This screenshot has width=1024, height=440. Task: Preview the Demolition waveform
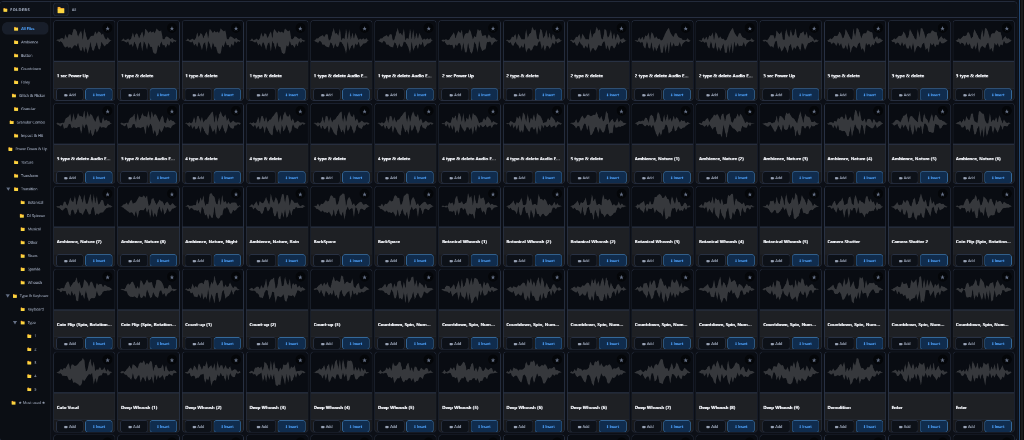click(x=854, y=373)
